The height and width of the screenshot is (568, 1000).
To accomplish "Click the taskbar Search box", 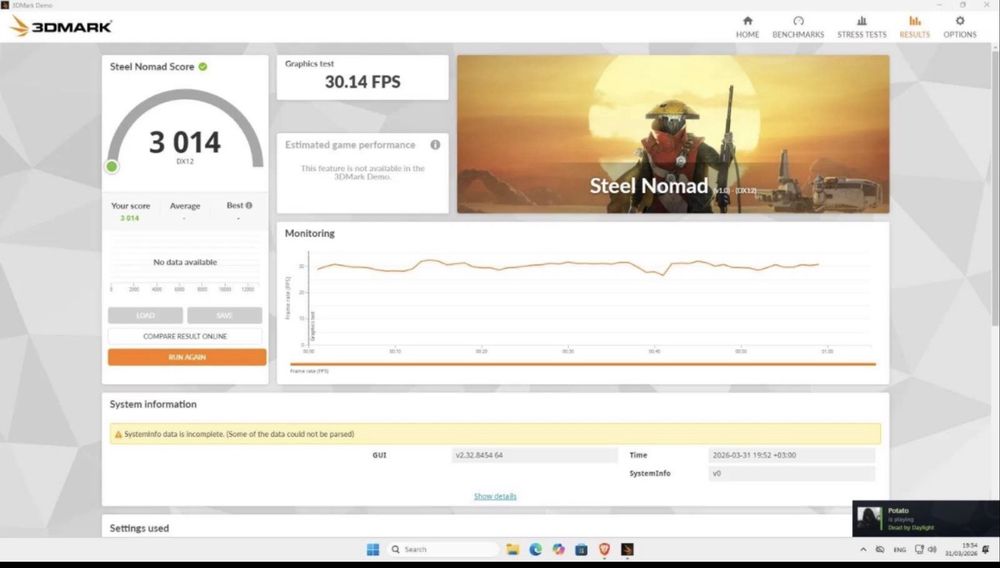I will 443,550.
